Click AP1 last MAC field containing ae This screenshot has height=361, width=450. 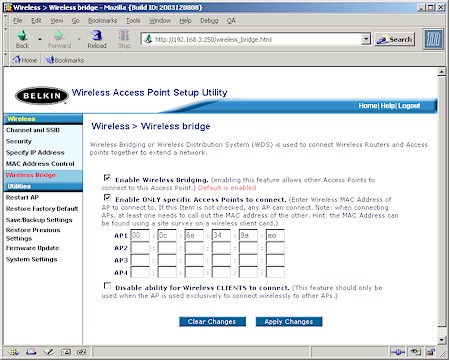(x=275, y=235)
